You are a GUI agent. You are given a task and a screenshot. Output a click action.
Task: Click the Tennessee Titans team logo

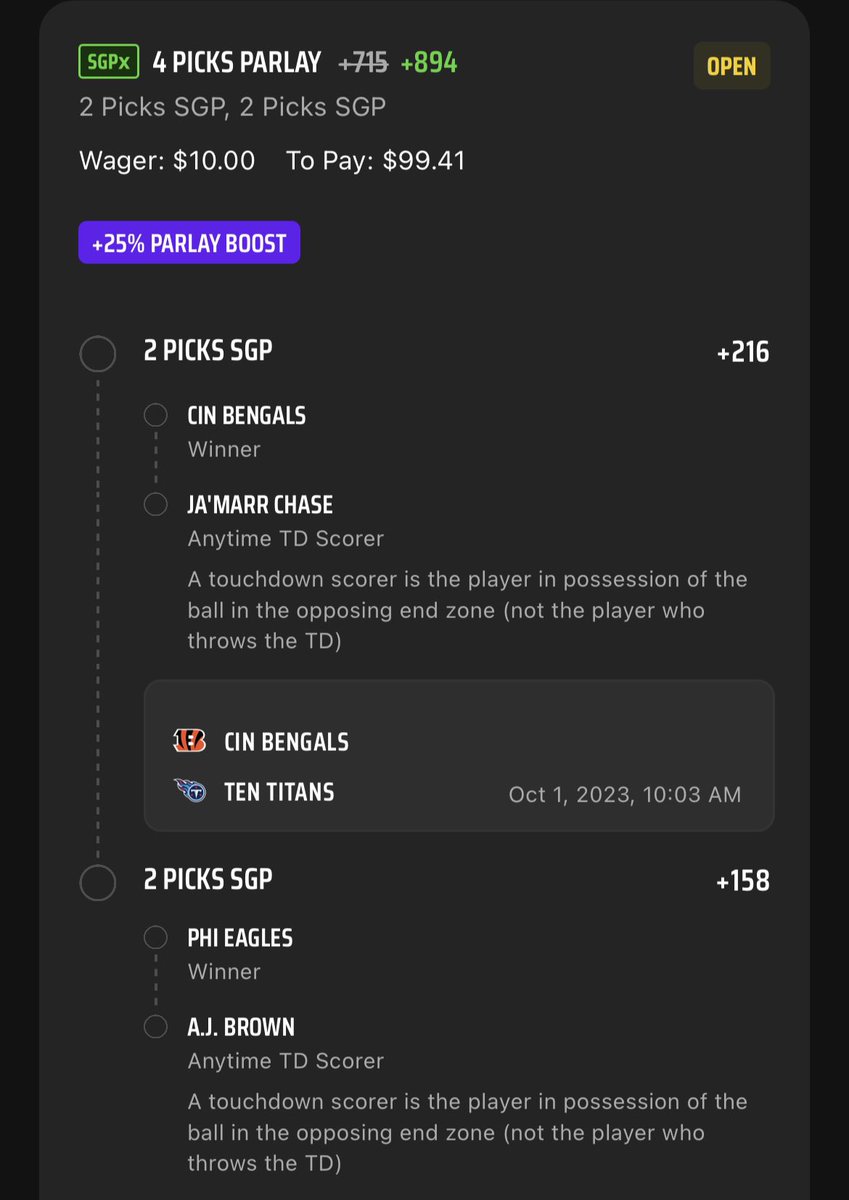189,791
